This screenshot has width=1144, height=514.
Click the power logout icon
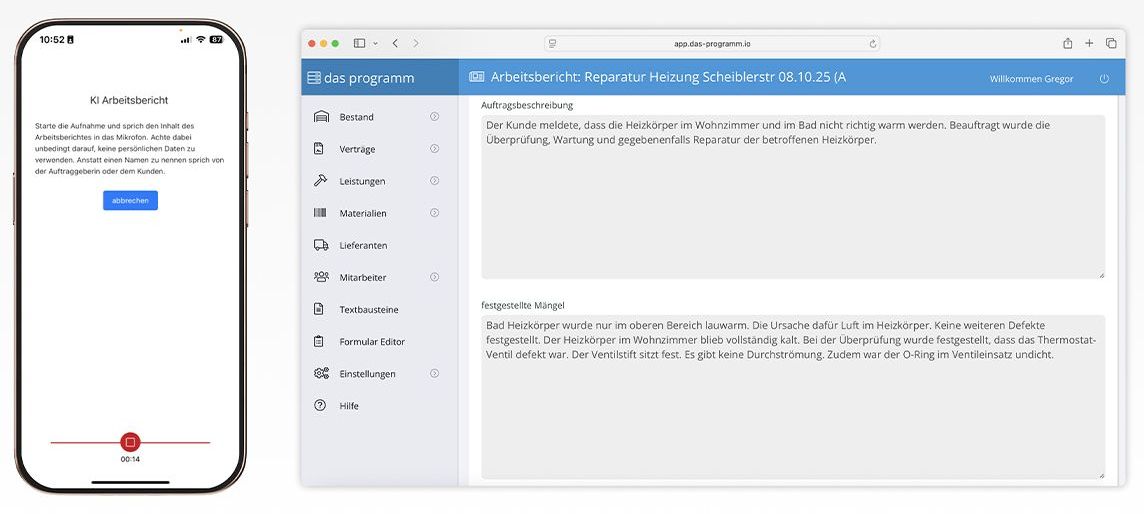(x=1104, y=79)
